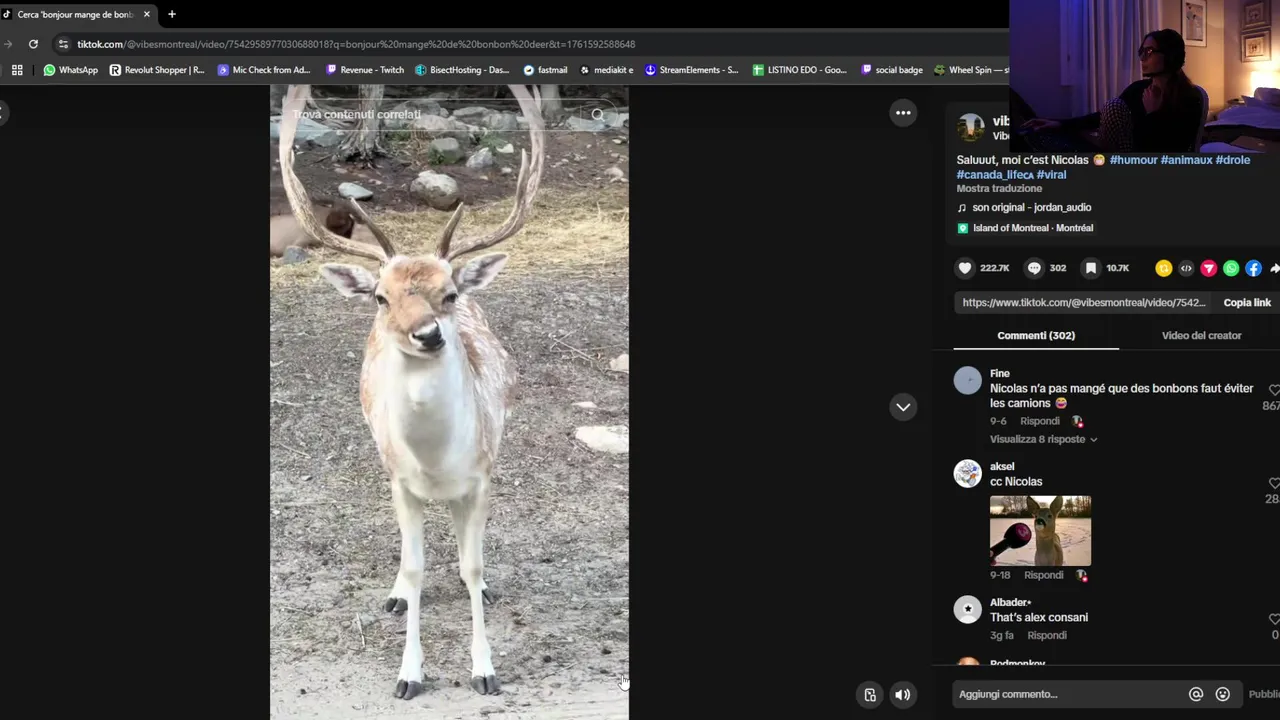This screenshot has height=720, width=1280.
Task: Open the Mic Check from Ad... bookmark
Action: point(264,70)
